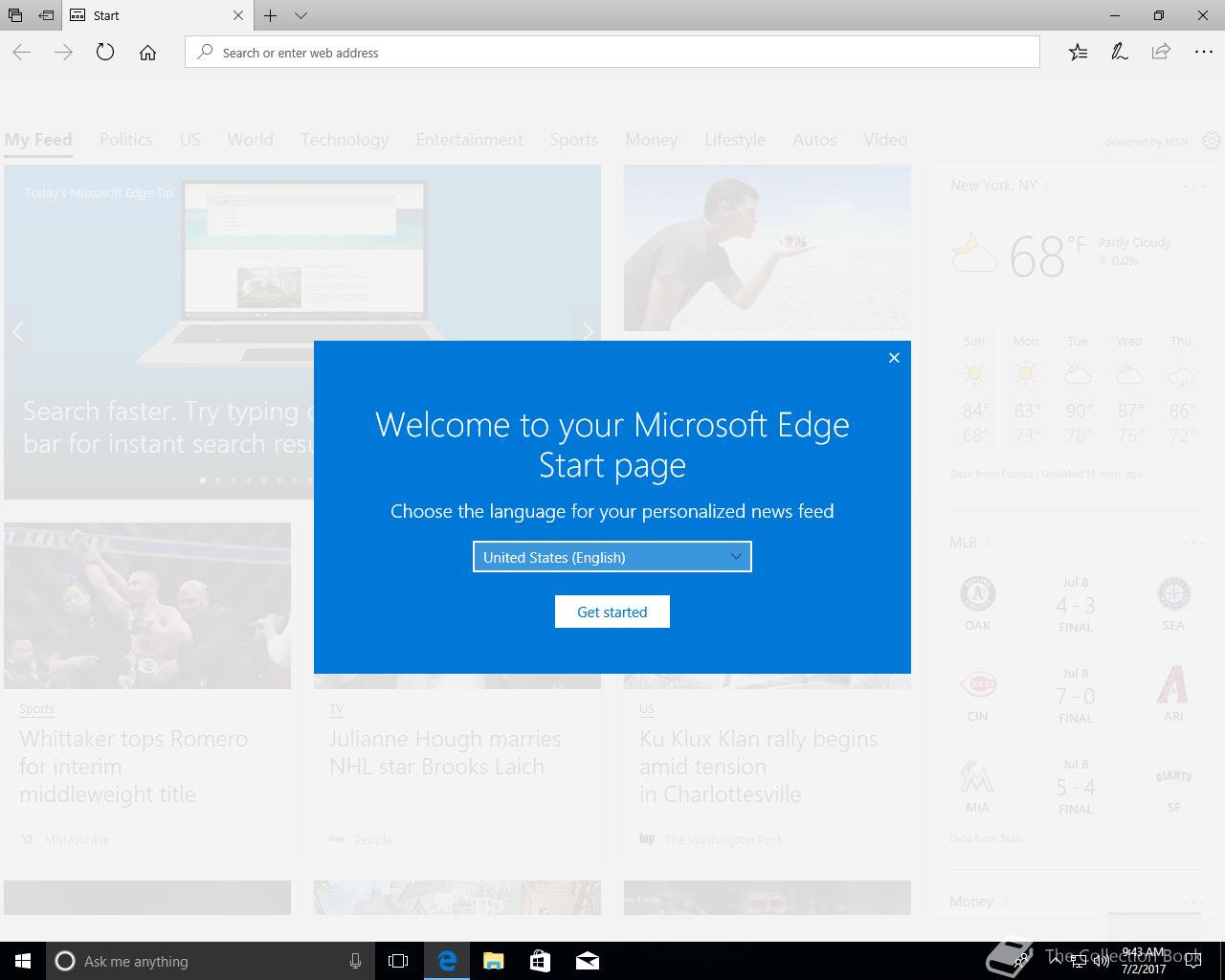Open the Mail taskbar icon
This screenshot has width=1225, height=980.
587,961
